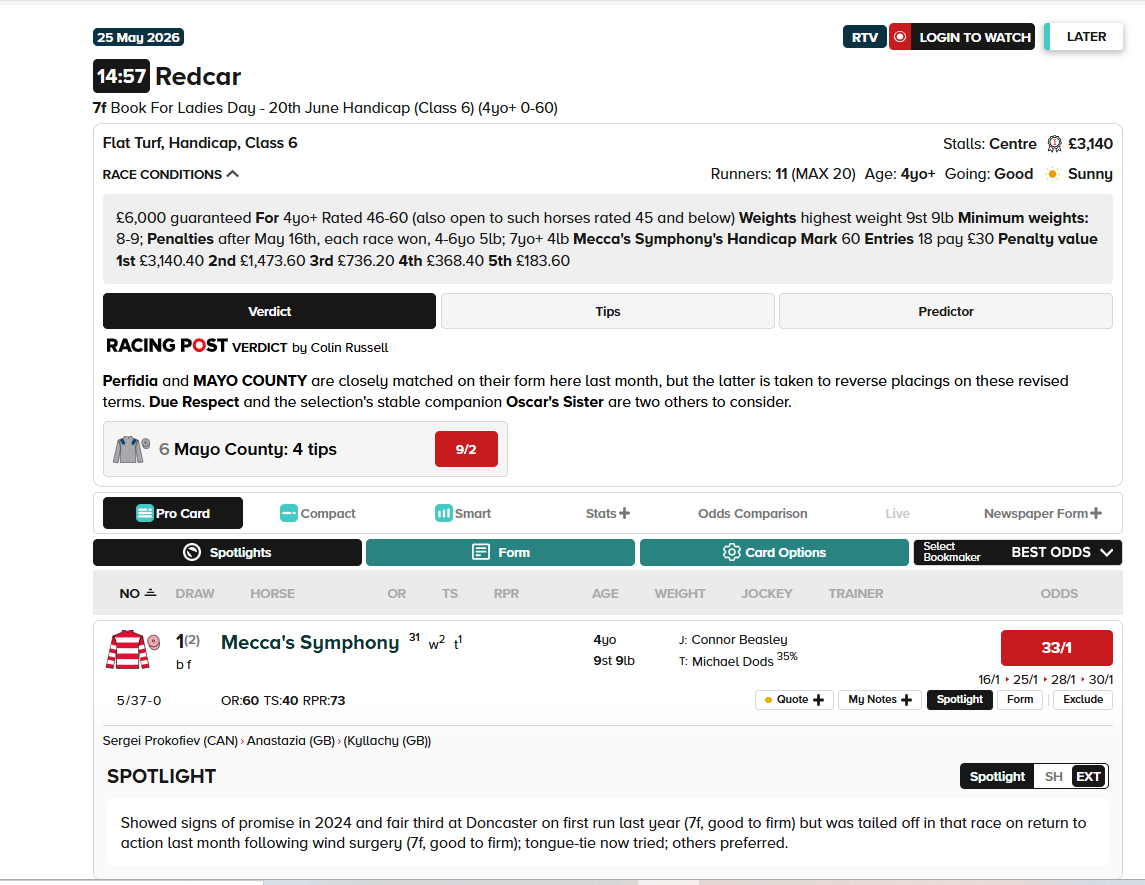Click the My Notes plus icon
The image size is (1145, 885).
pyautogui.click(x=907, y=700)
